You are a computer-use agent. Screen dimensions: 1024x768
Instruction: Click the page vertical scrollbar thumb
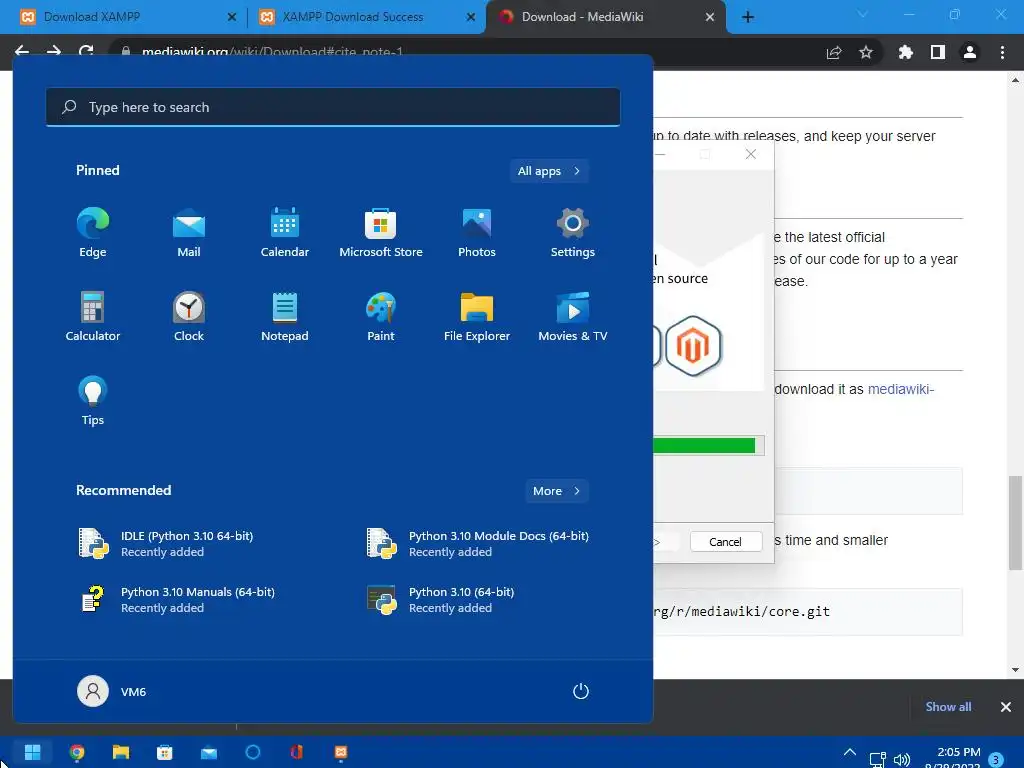click(1015, 522)
